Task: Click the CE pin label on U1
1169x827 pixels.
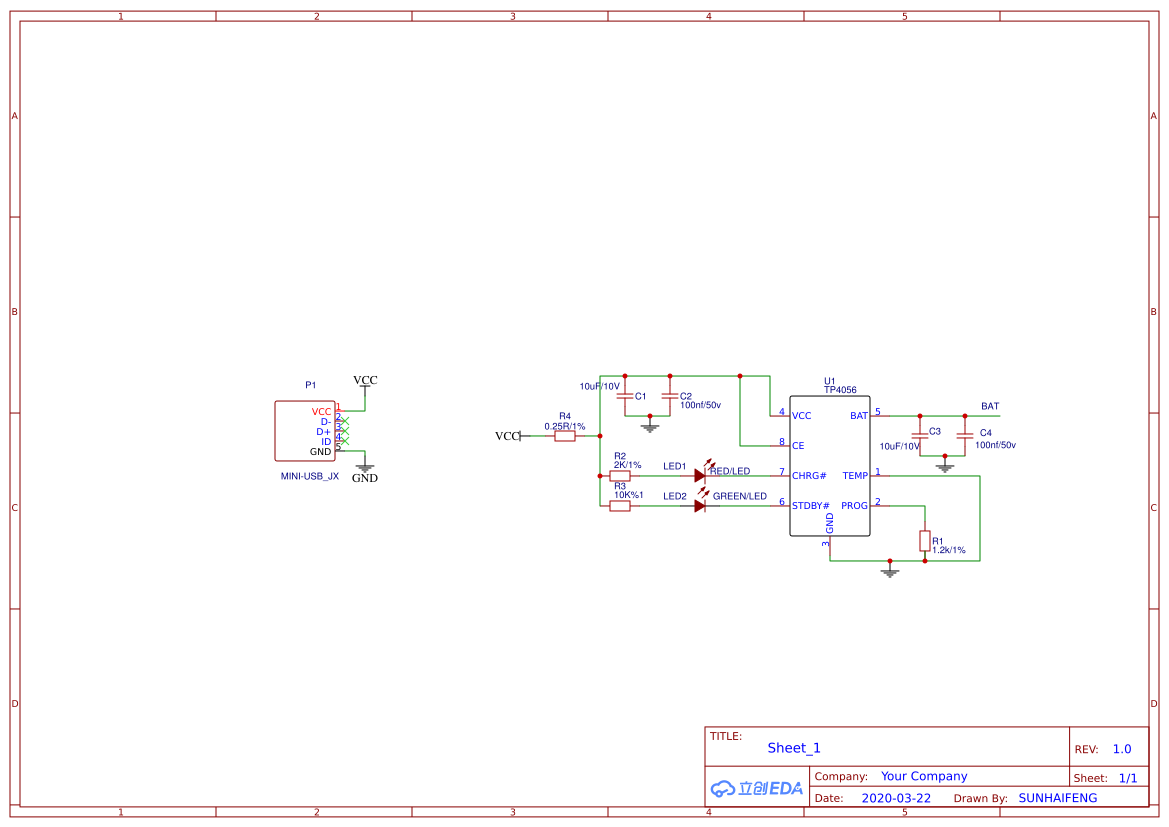Action: point(798,446)
